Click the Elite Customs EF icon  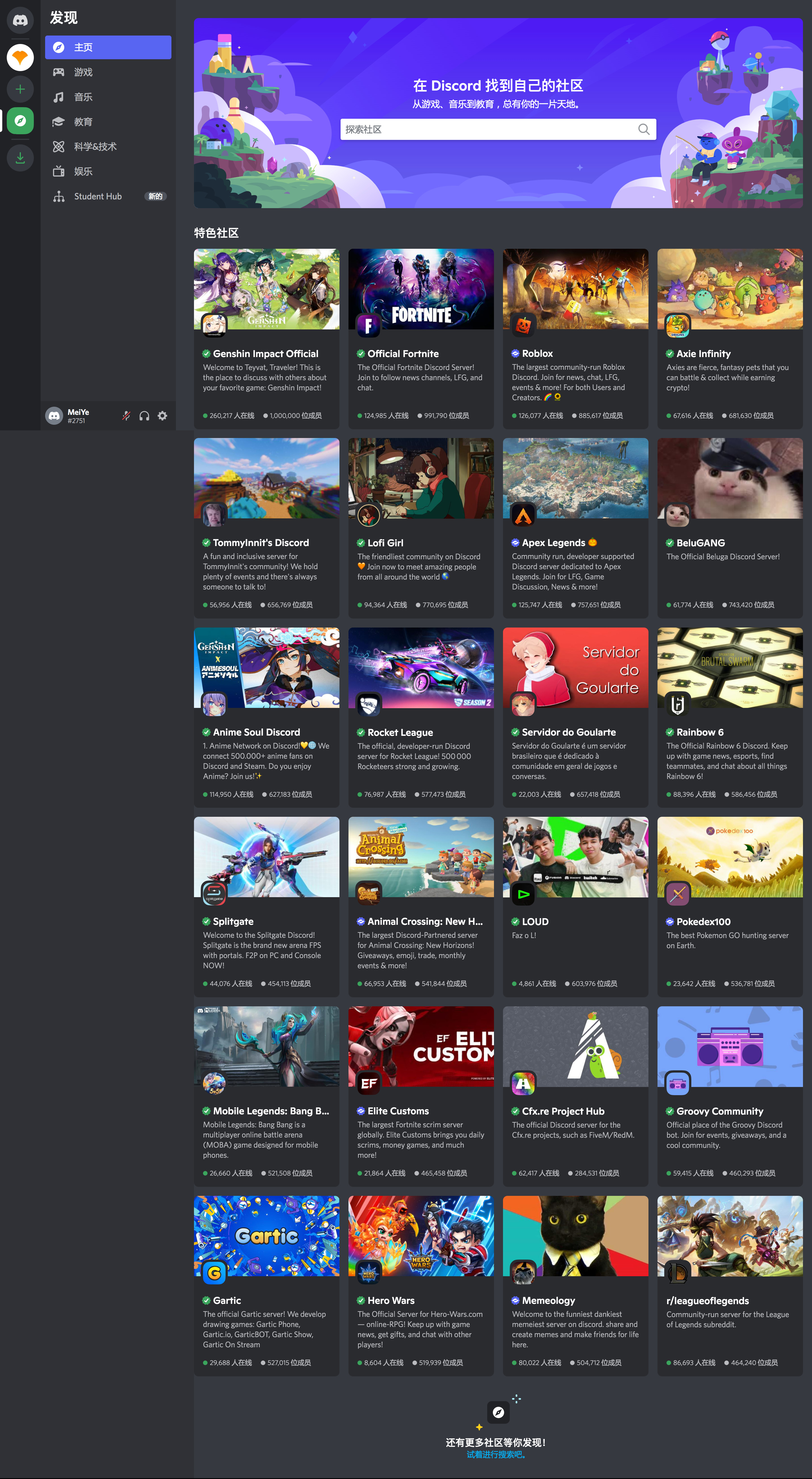(369, 1083)
